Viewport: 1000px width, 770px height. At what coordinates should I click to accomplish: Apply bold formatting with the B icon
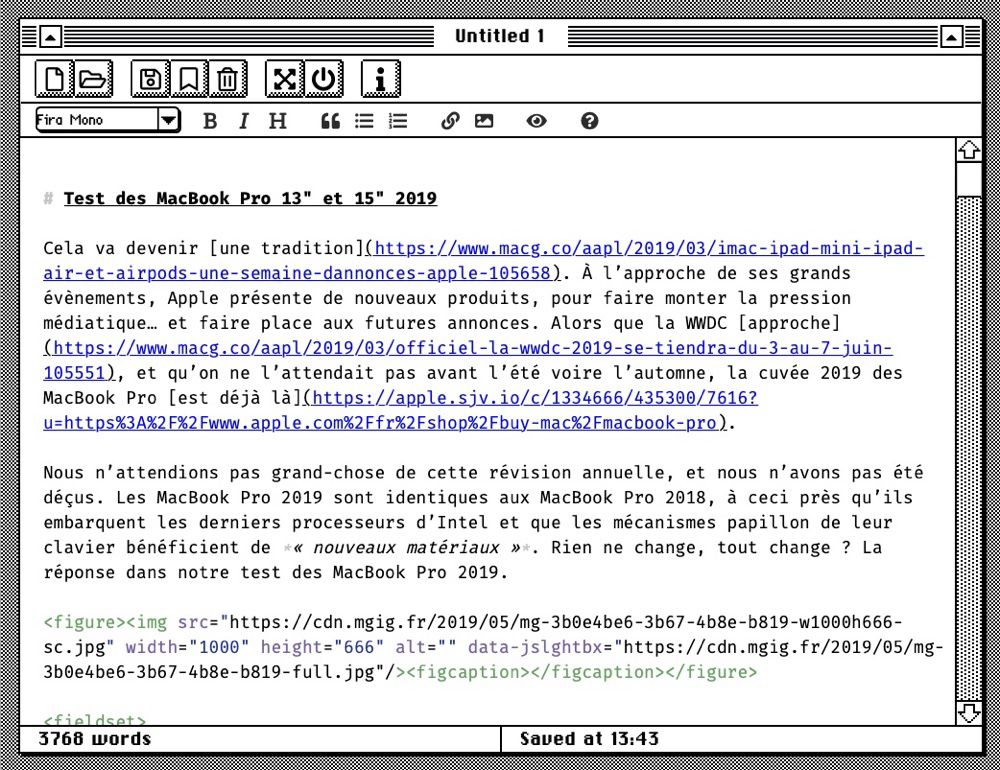pyautogui.click(x=210, y=121)
